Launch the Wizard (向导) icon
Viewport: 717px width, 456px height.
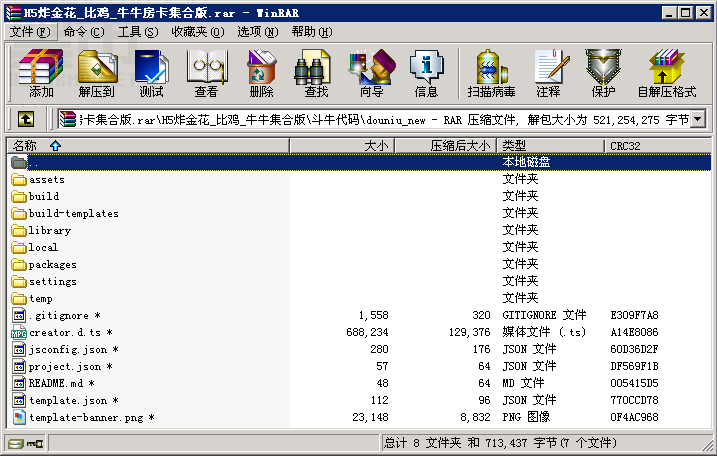371,73
